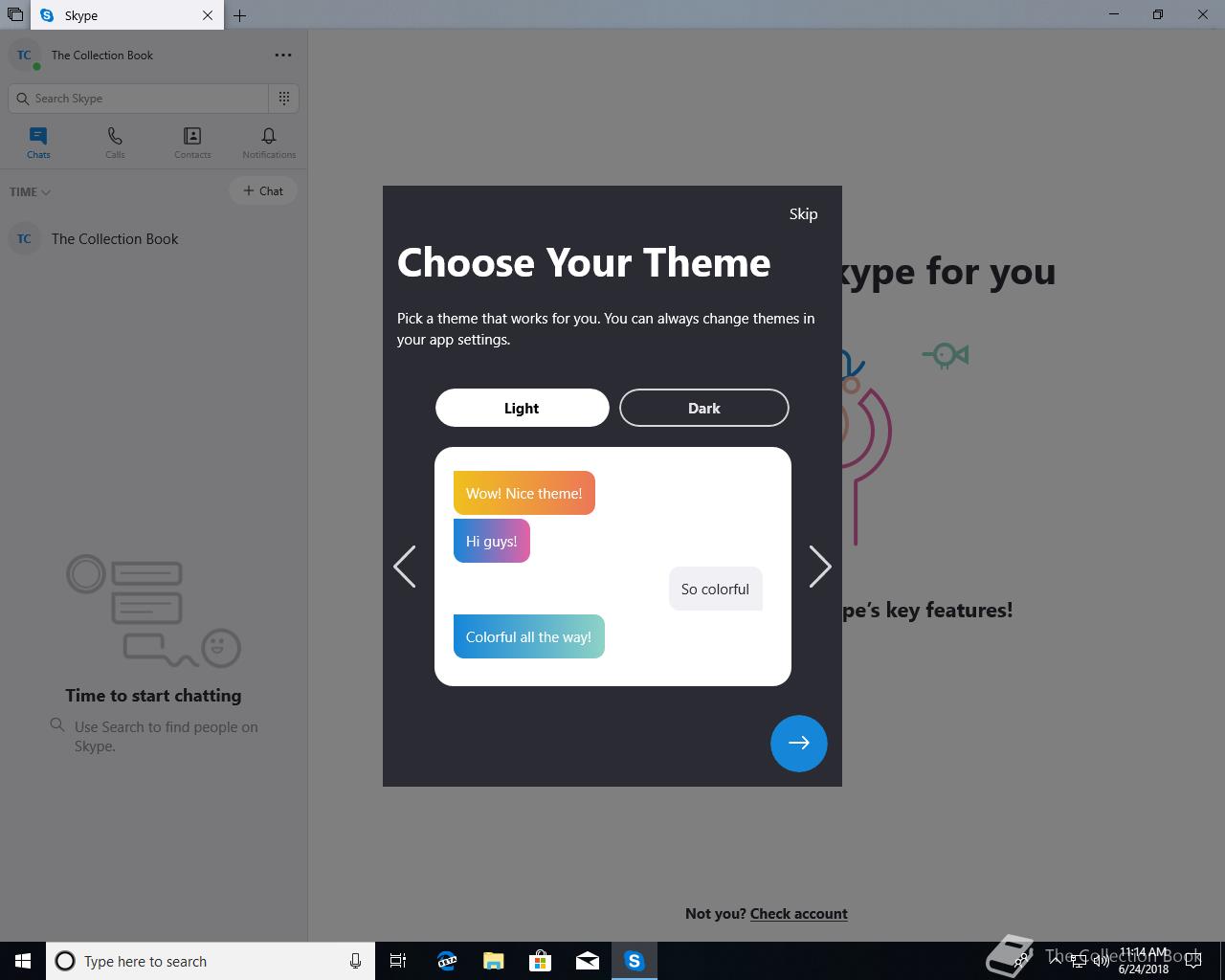1225x980 pixels.
Task: Open The Collection Book conversation
Action: click(x=153, y=239)
